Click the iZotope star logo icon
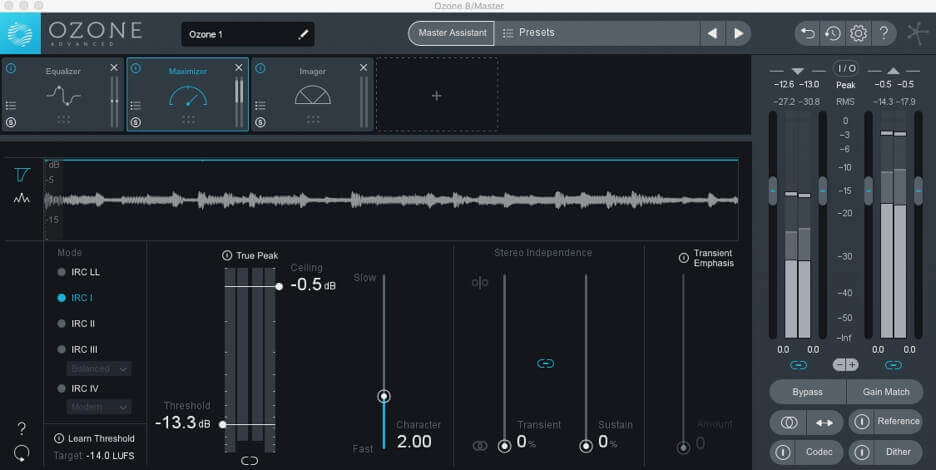Screen dimensions: 936x470 click(917, 33)
